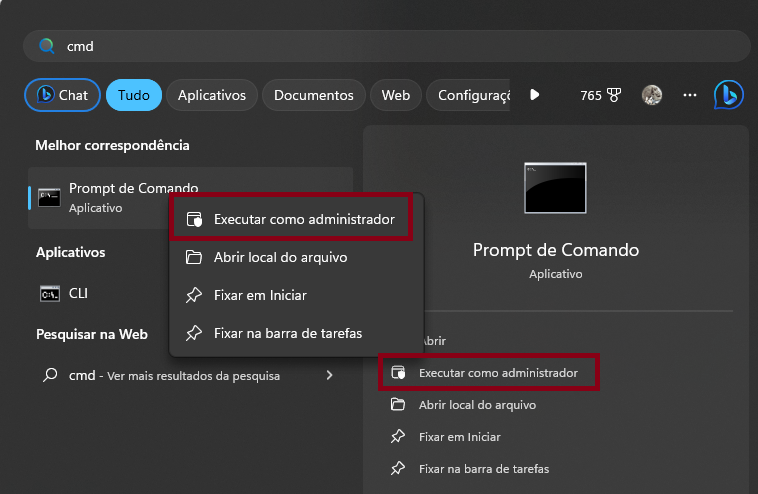Show more filter tabs with arrow
Screen dimensions: 758x494
pyautogui.click(x=534, y=95)
